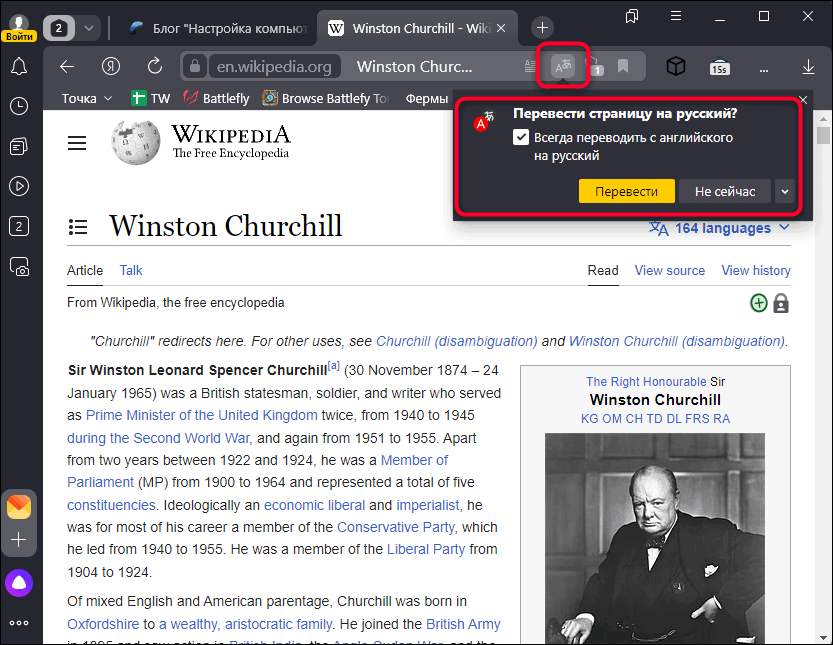833x645 pixels.
Task: Expand translation options arrow beside Не сейчас
Action: [x=785, y=191]
